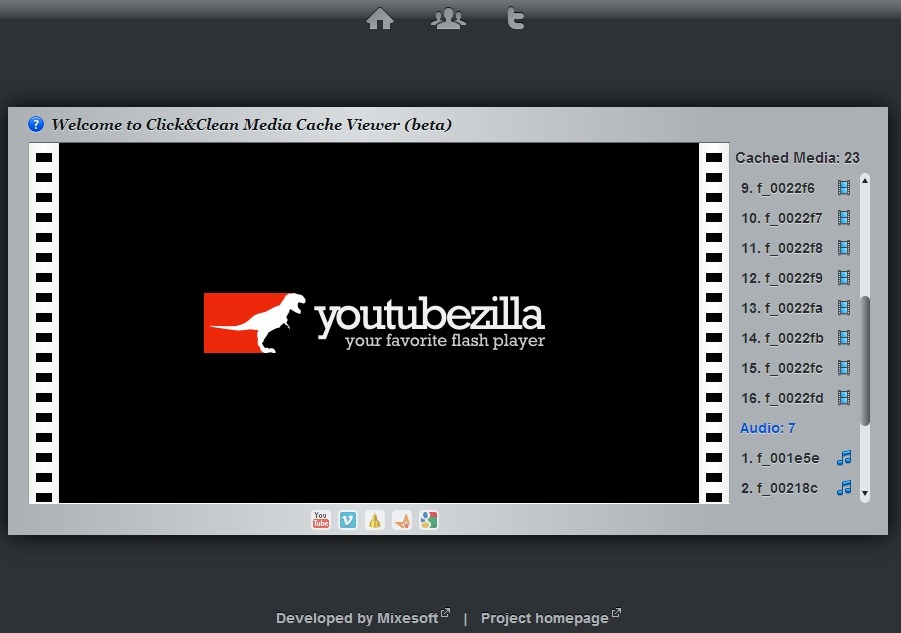Click the orange bird site icon

pos(402,520)
